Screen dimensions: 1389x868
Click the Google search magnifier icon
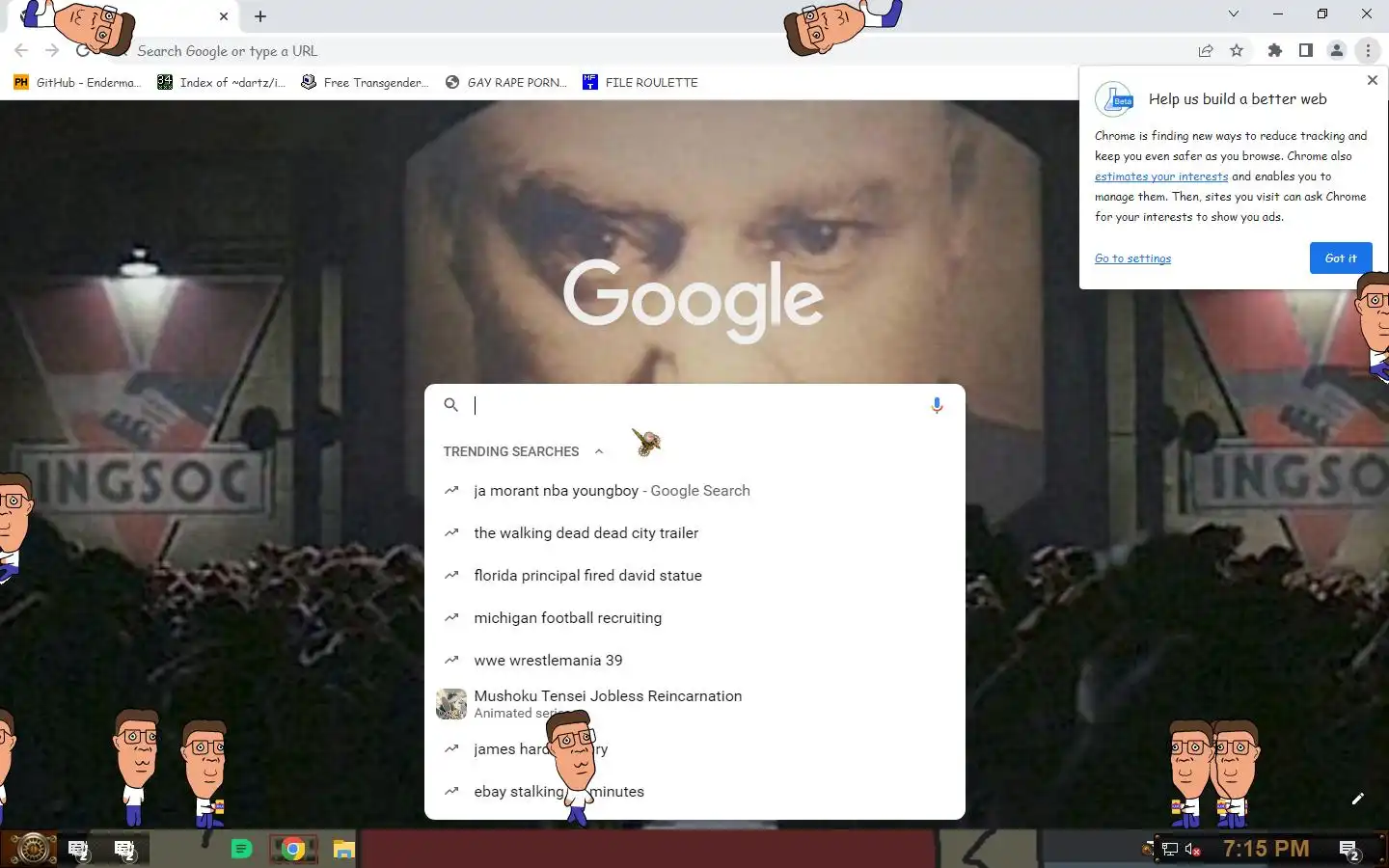[x=450, y=405]
